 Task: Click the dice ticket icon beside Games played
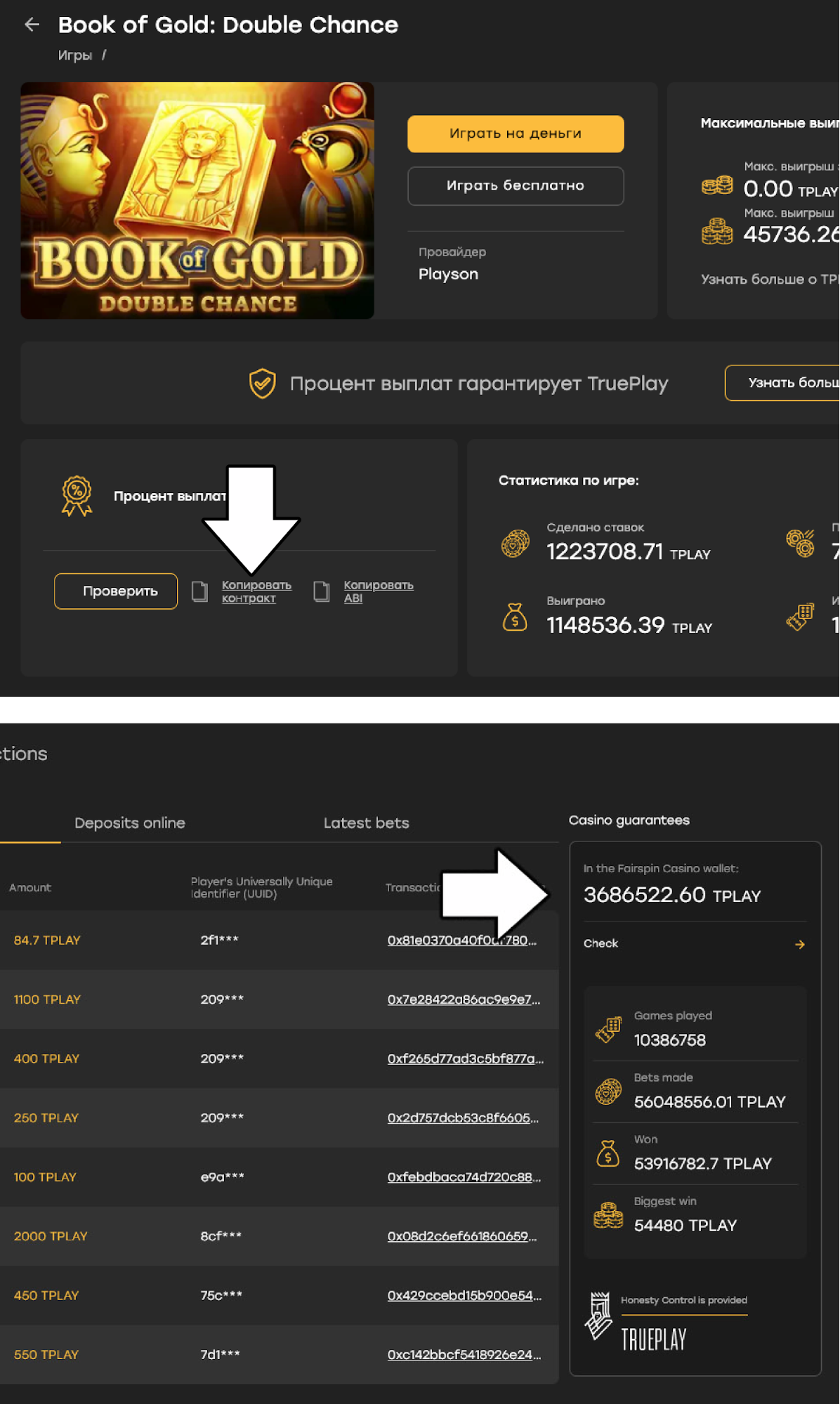(608, 1030)
